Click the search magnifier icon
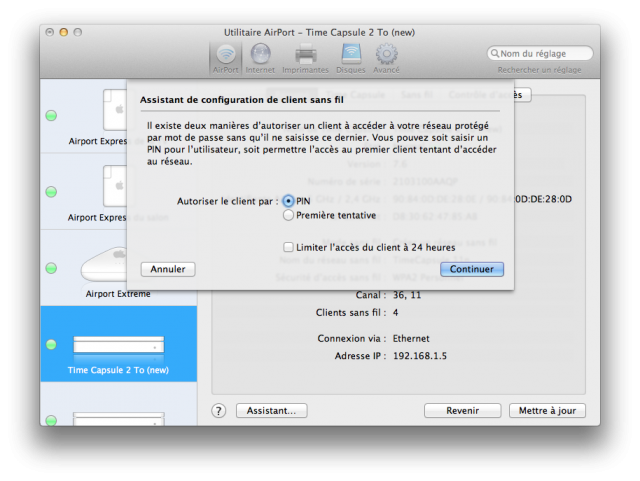The width and height of the screenshot is (640, 481). point(495,53)
